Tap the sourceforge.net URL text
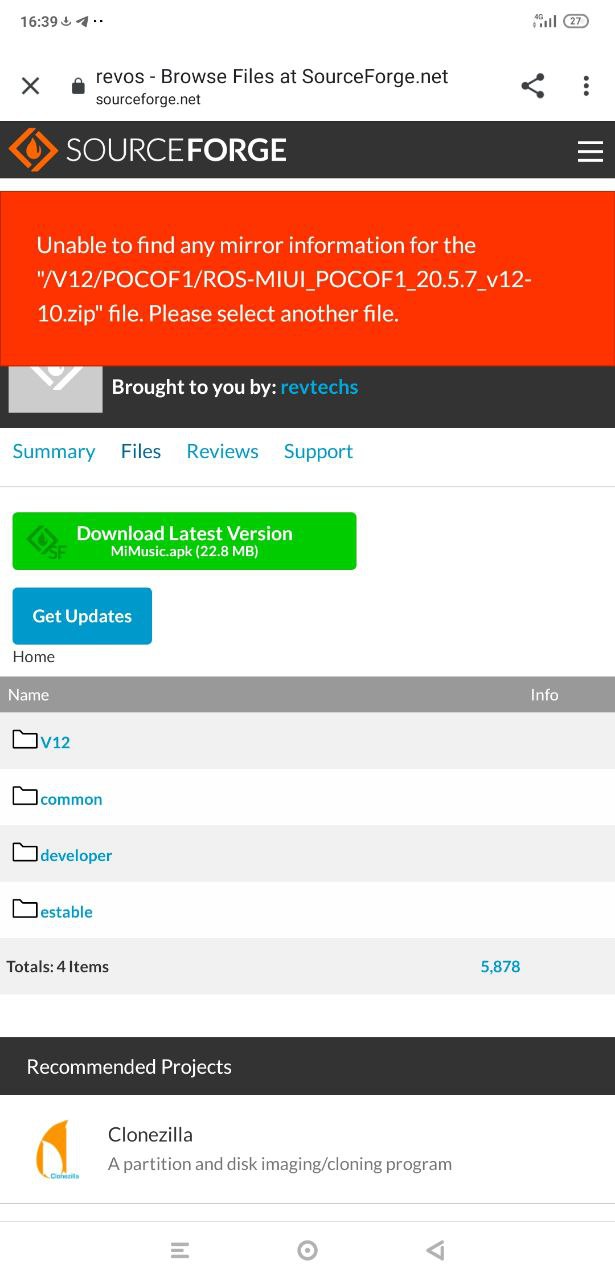The image size is (615, 1280). point(148,99)
